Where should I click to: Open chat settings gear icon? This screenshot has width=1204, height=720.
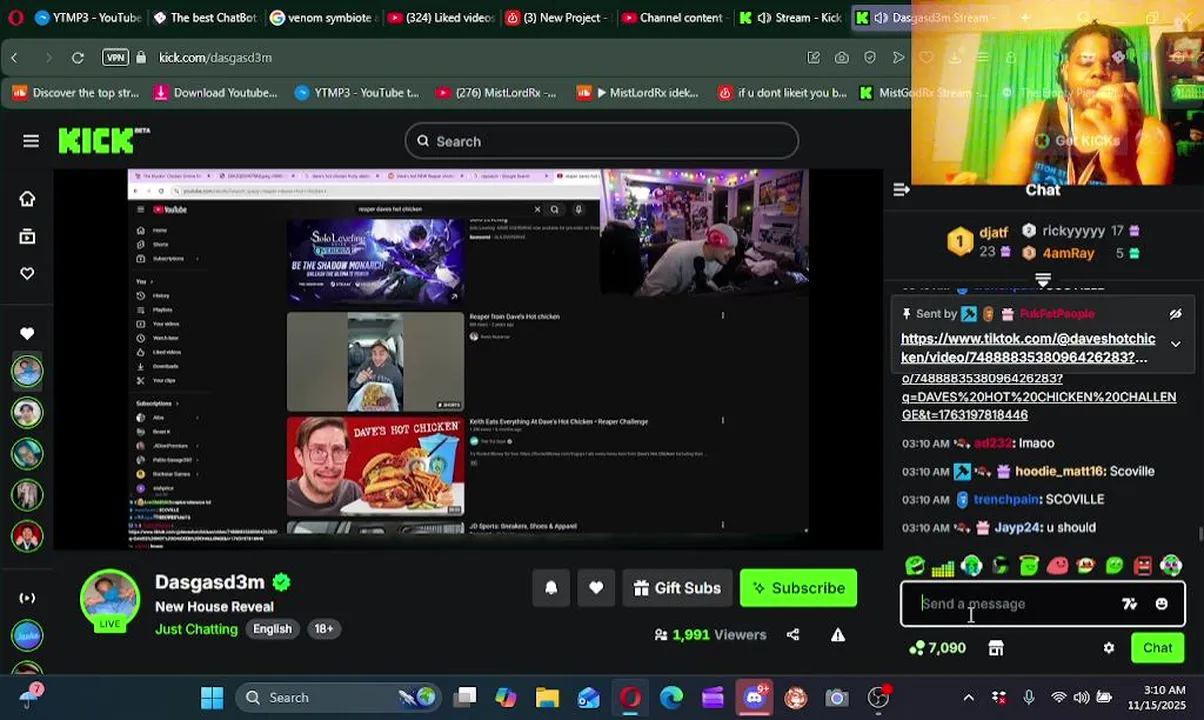[1109, 648]
